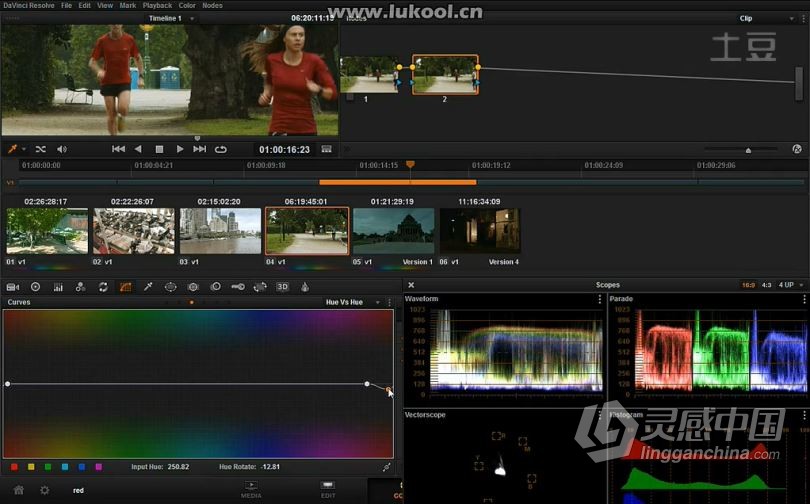Open the Color Wheels palette
Image resolution: width=810 pixels, height=504 pixels.
point(35,287)
